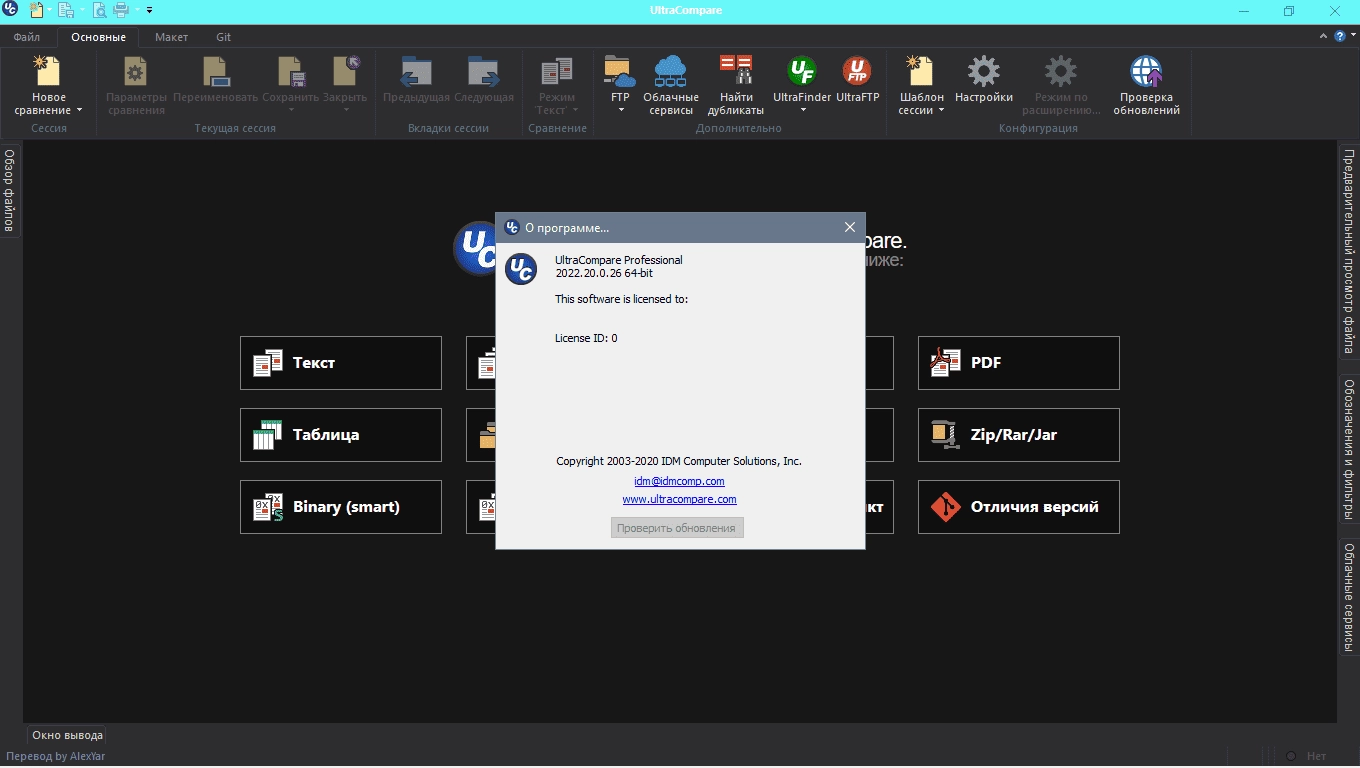Image resolution: width=1360 pixels, height=768 pixels.
Task: Click the Copyright 2003-2020 IDM line
Action: (679, 461)
